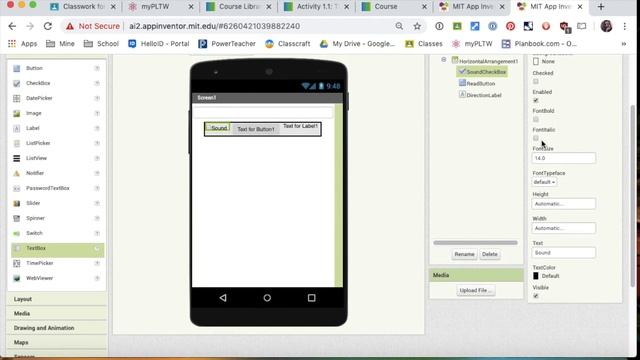Edit the Height Automatic field

click(x=564, y=204)
